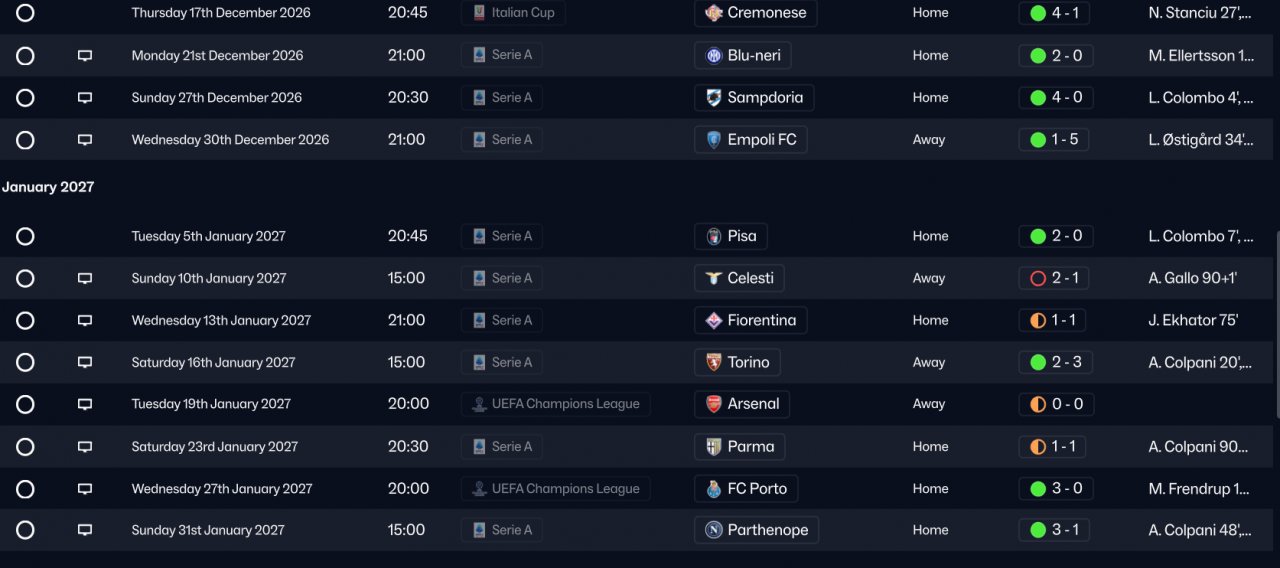Click the TV broadcast icon for Blu-neri match
Screen dimensions: 1280x568
85,56
